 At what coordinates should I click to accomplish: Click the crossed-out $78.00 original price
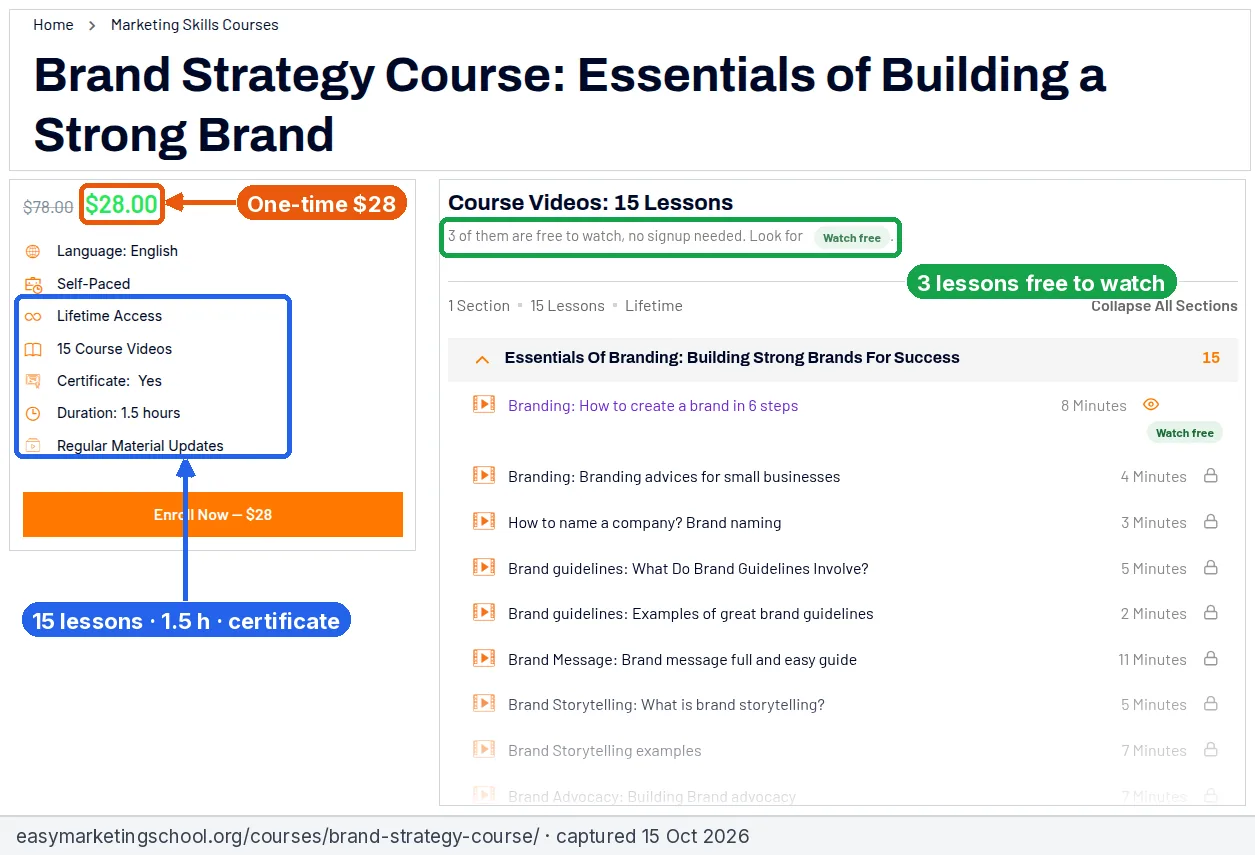click(48, 207)
